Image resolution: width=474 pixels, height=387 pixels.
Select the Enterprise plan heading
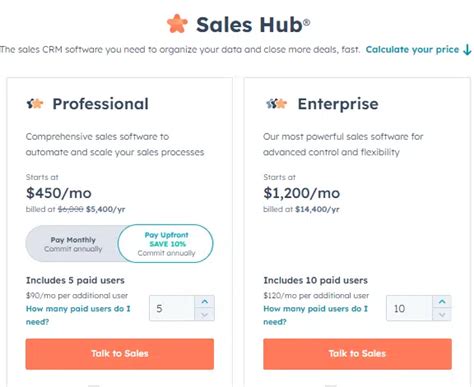point(338,104)
